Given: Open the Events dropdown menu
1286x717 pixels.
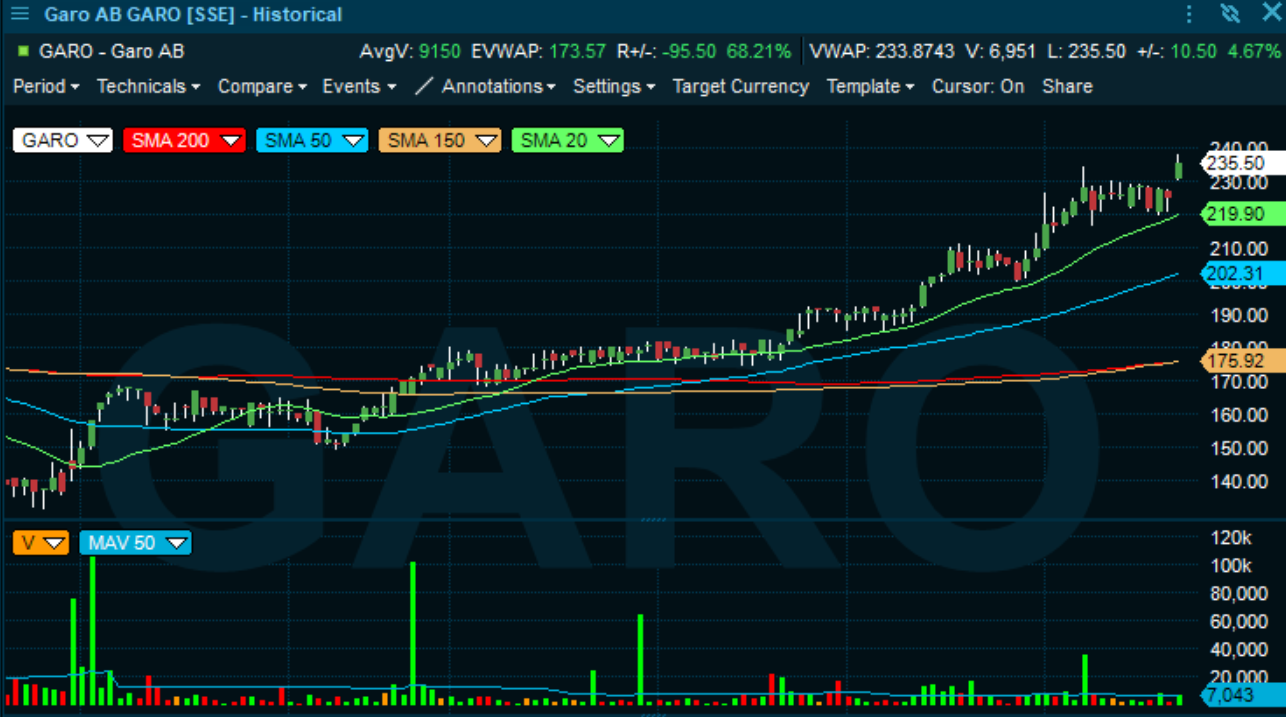Looking at the screenshot, I should [x=359, y=86].
